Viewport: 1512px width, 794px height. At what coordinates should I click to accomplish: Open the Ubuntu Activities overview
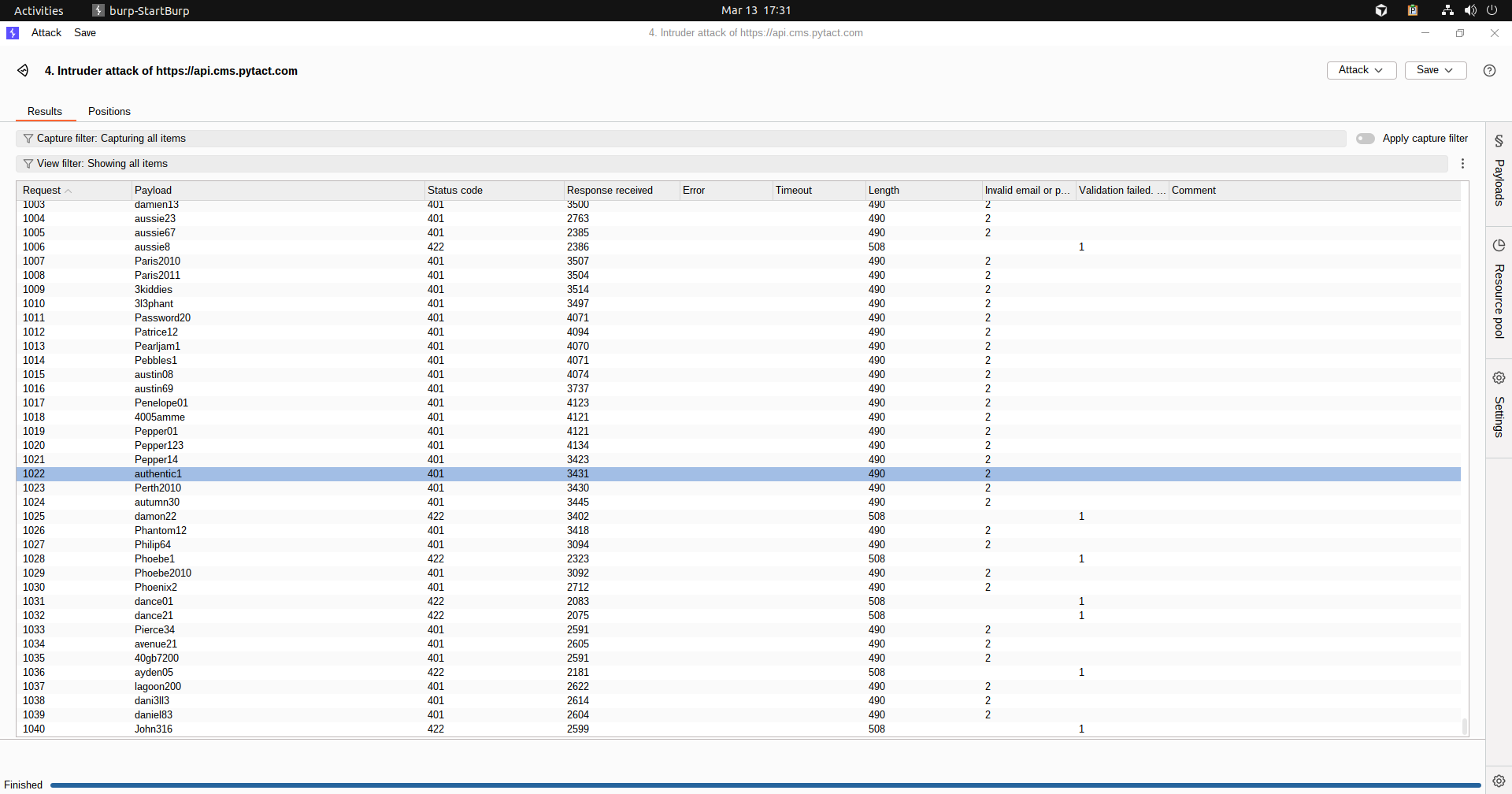point(39,10)
